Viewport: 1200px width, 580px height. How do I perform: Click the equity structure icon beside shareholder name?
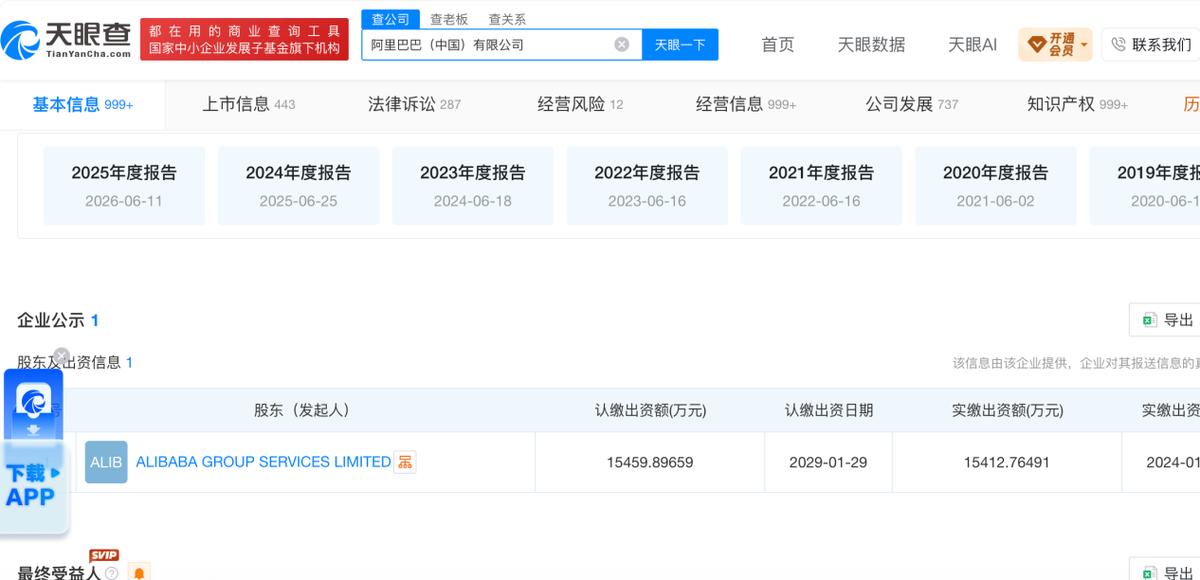(x=405, y=462)
